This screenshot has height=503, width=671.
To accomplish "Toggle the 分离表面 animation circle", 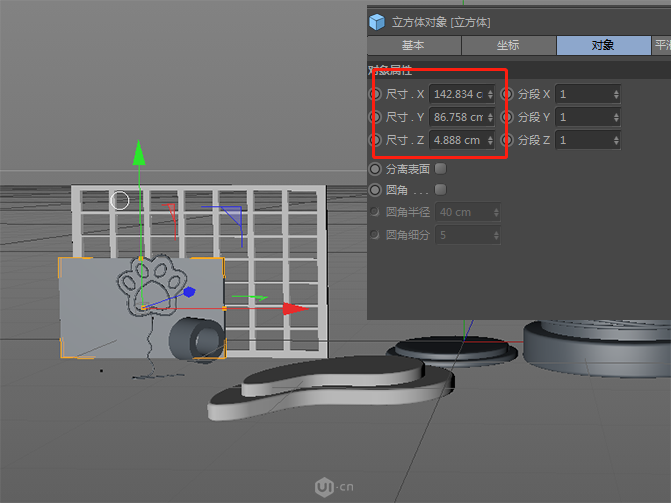I will tap(375, 169).
